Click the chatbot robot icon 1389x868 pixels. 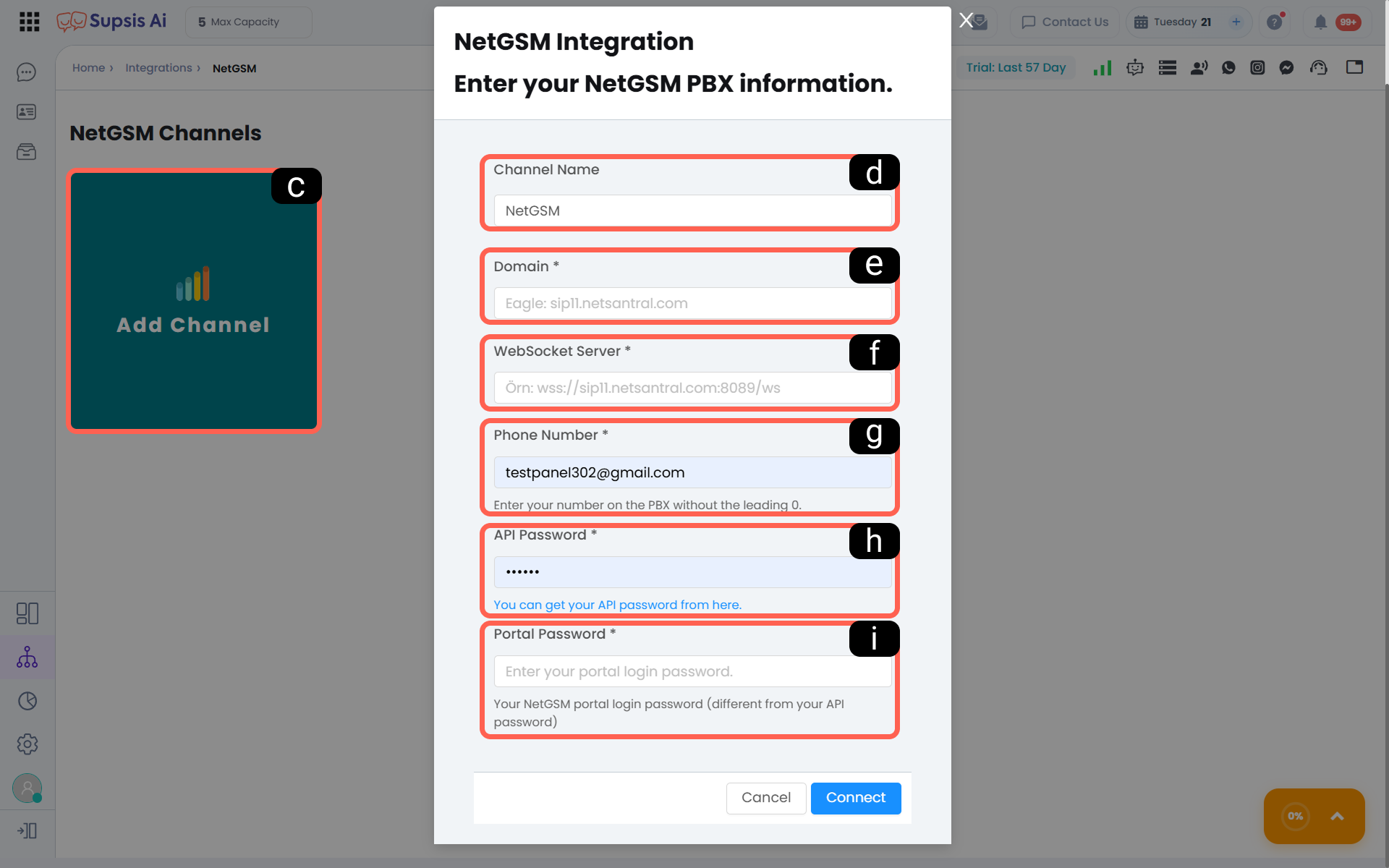click(1135, 68)
